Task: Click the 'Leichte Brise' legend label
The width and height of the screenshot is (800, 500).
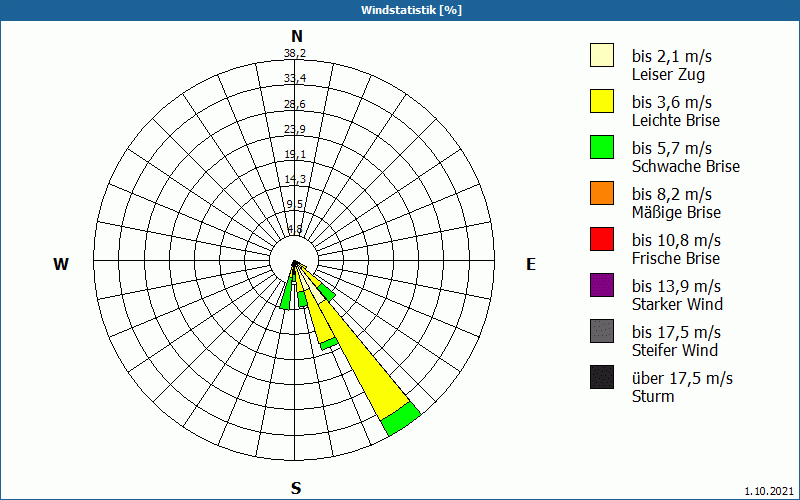Action: coord(676,120)
